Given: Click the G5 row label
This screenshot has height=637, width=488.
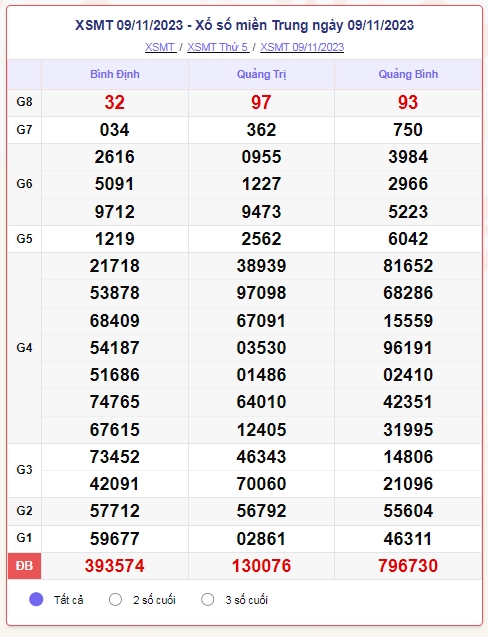Looking at the screenshot, I should coord(24,238).
